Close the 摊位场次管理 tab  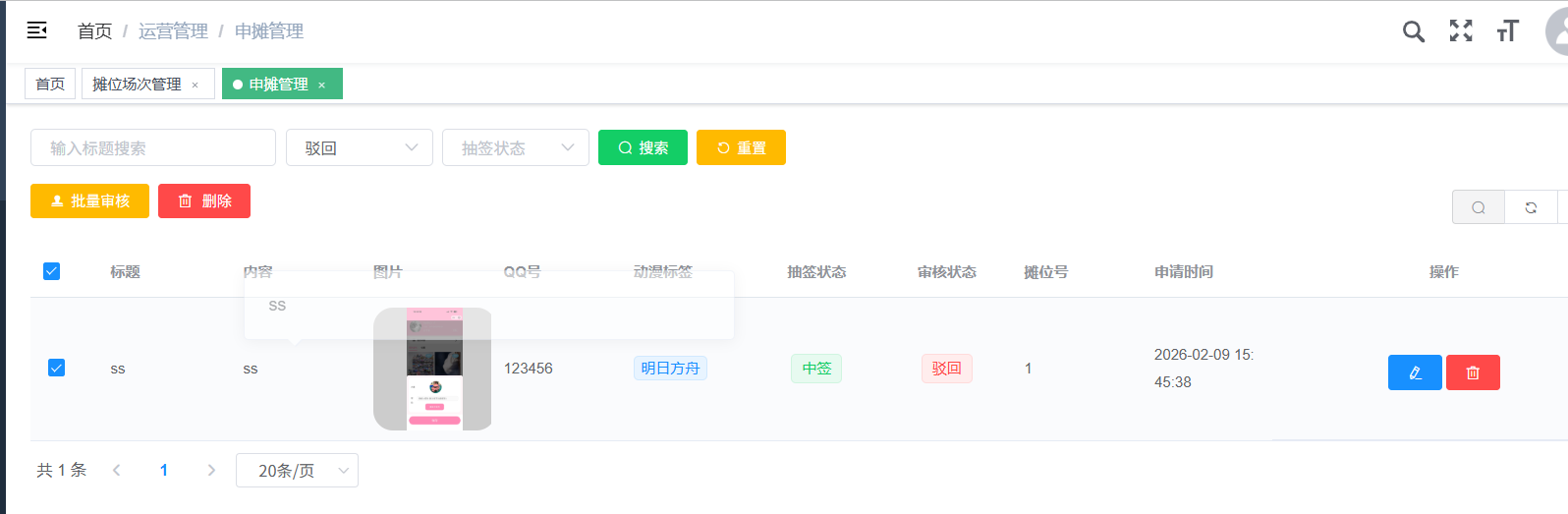tap(196, 86)
